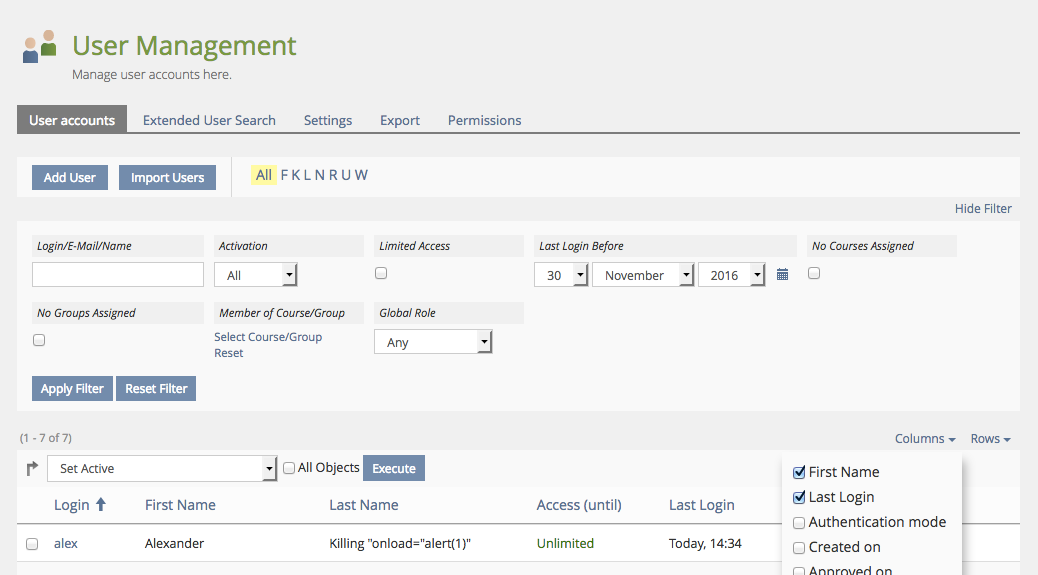Filter users by letter K

click(296, 175)
